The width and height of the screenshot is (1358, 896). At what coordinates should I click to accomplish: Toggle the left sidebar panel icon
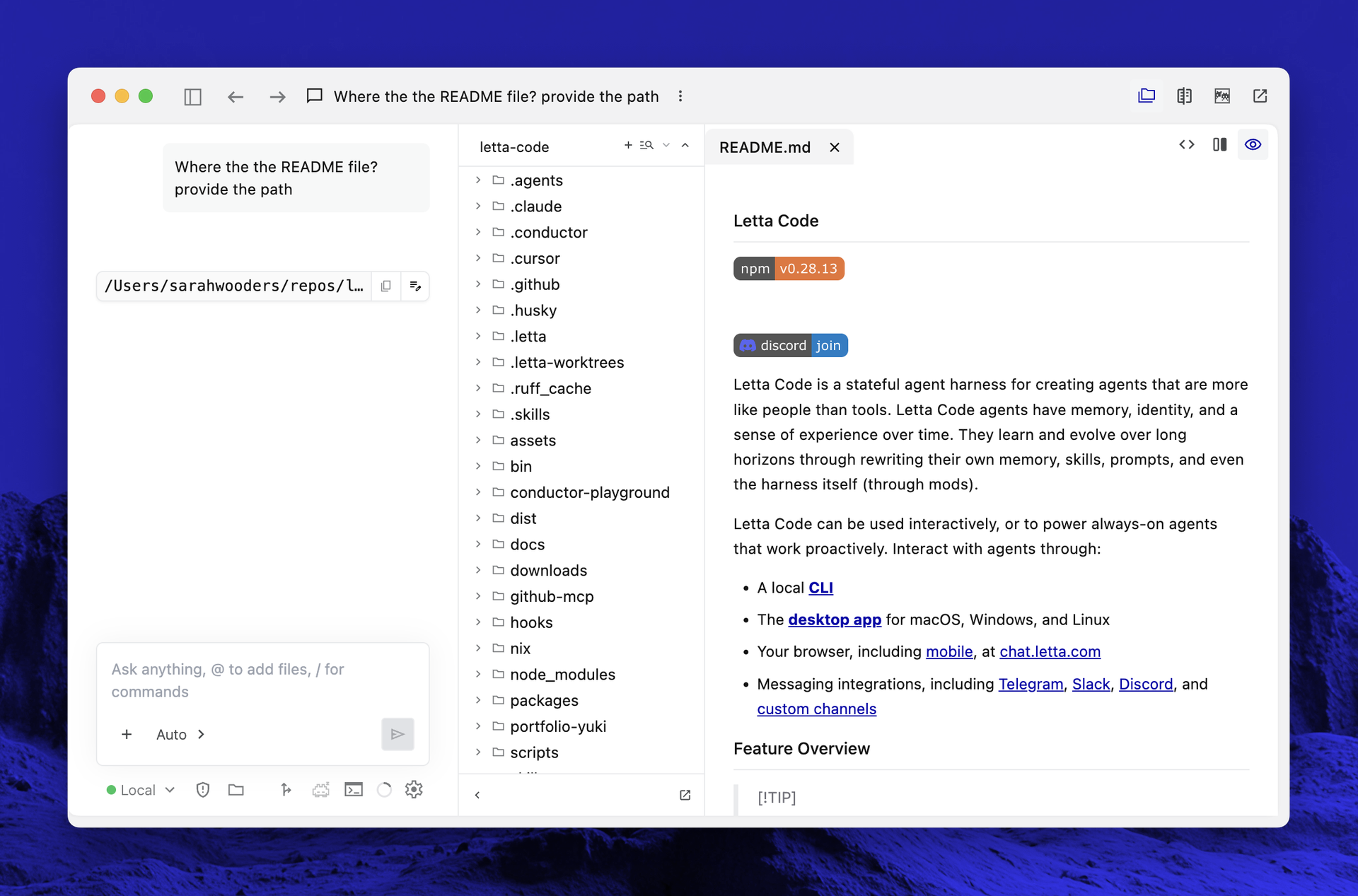(x=192, y=96)
